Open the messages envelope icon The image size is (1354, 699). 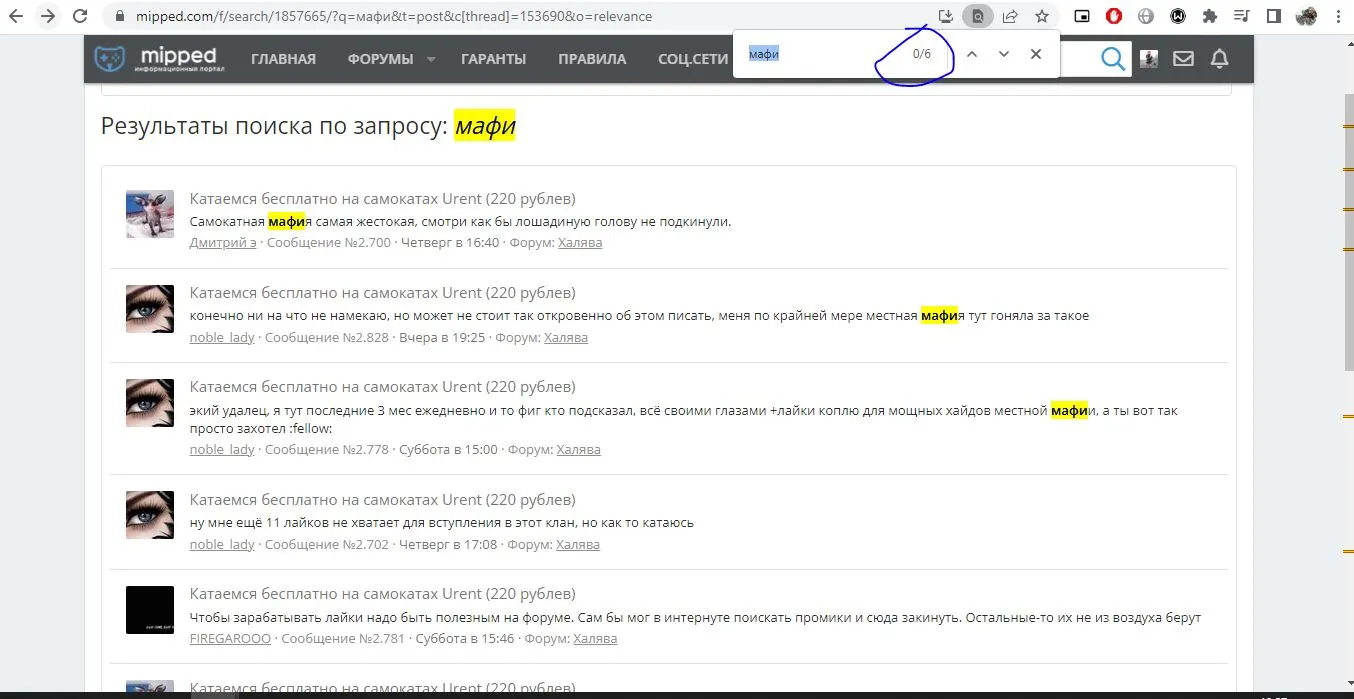[x=1183, y=59]
